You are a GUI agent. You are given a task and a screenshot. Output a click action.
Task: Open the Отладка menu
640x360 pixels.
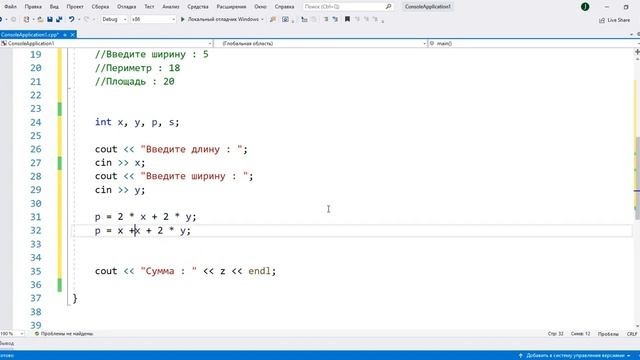[x=127, y=7]
